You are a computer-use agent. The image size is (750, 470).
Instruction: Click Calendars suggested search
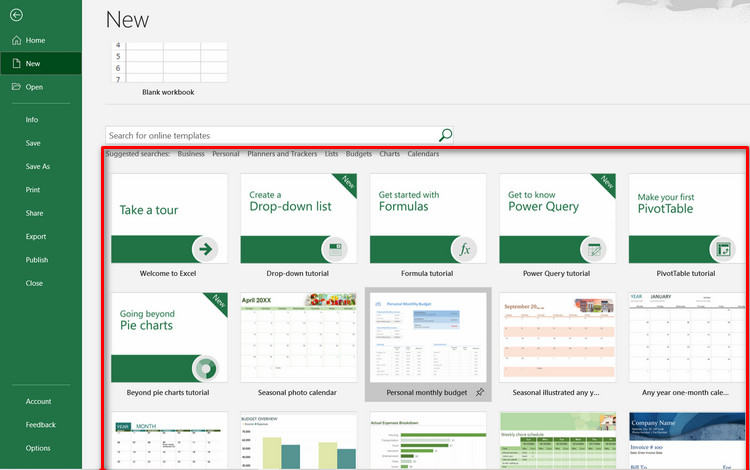[x=423, y=154]
